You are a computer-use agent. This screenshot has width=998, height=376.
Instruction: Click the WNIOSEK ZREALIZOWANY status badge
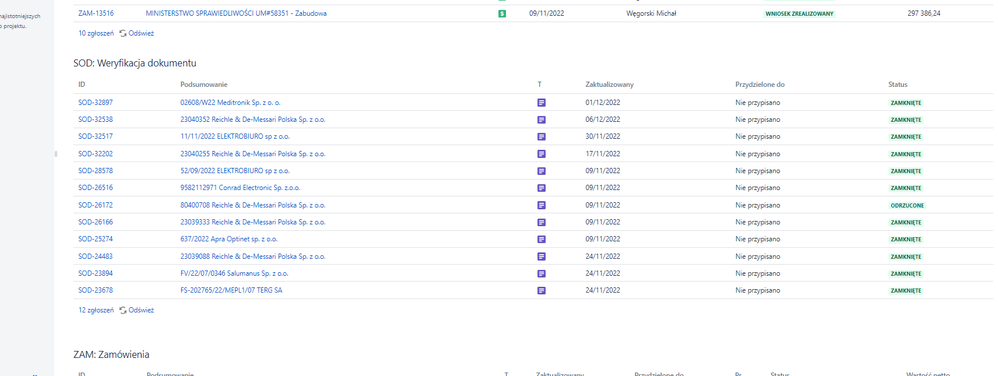(799, 13)
